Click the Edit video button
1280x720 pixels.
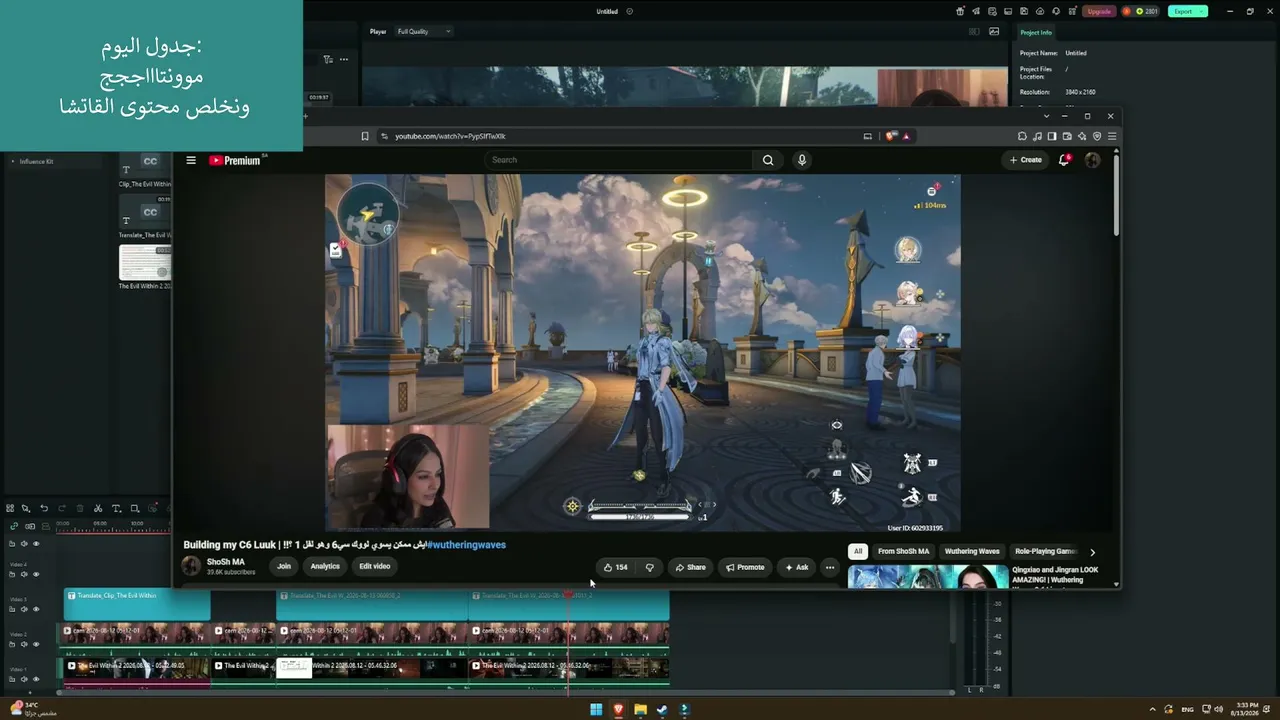(x=375, y=566)
